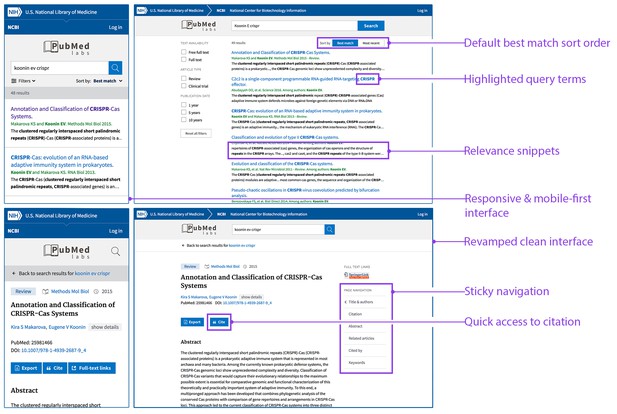Check the Review article type filter

point(184,78)
